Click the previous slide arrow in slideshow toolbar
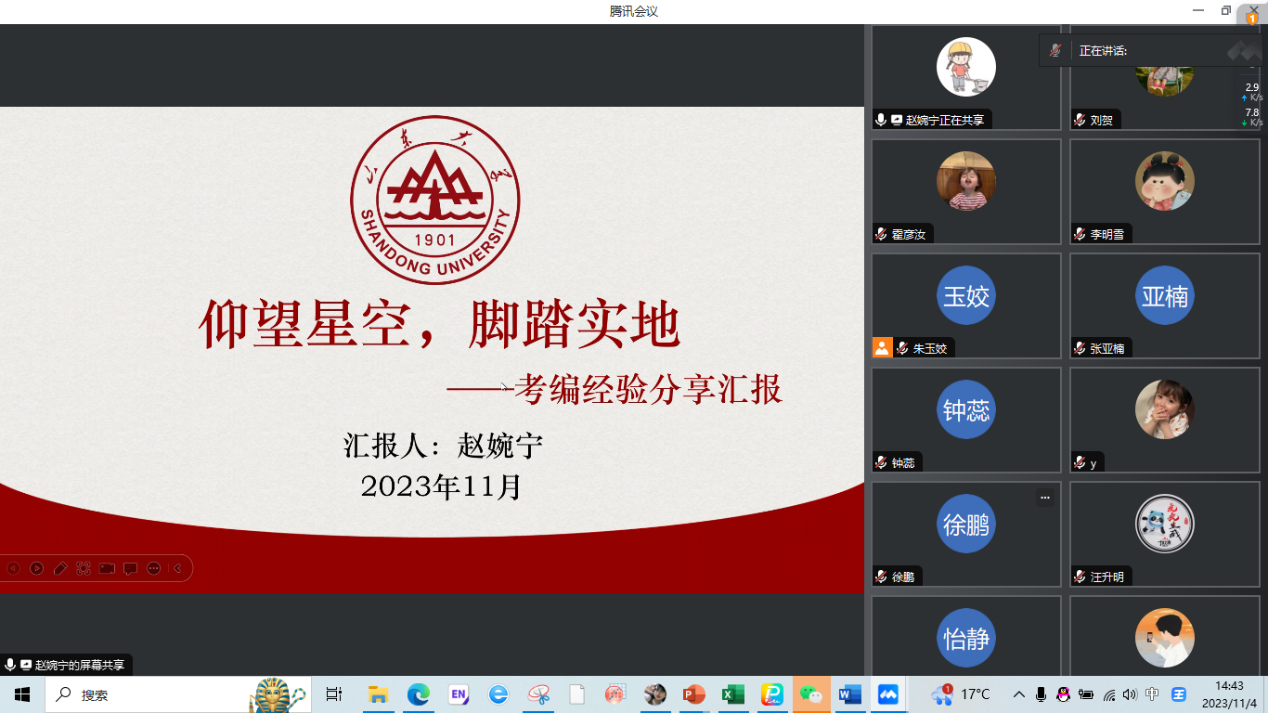 tap(13, 568)
